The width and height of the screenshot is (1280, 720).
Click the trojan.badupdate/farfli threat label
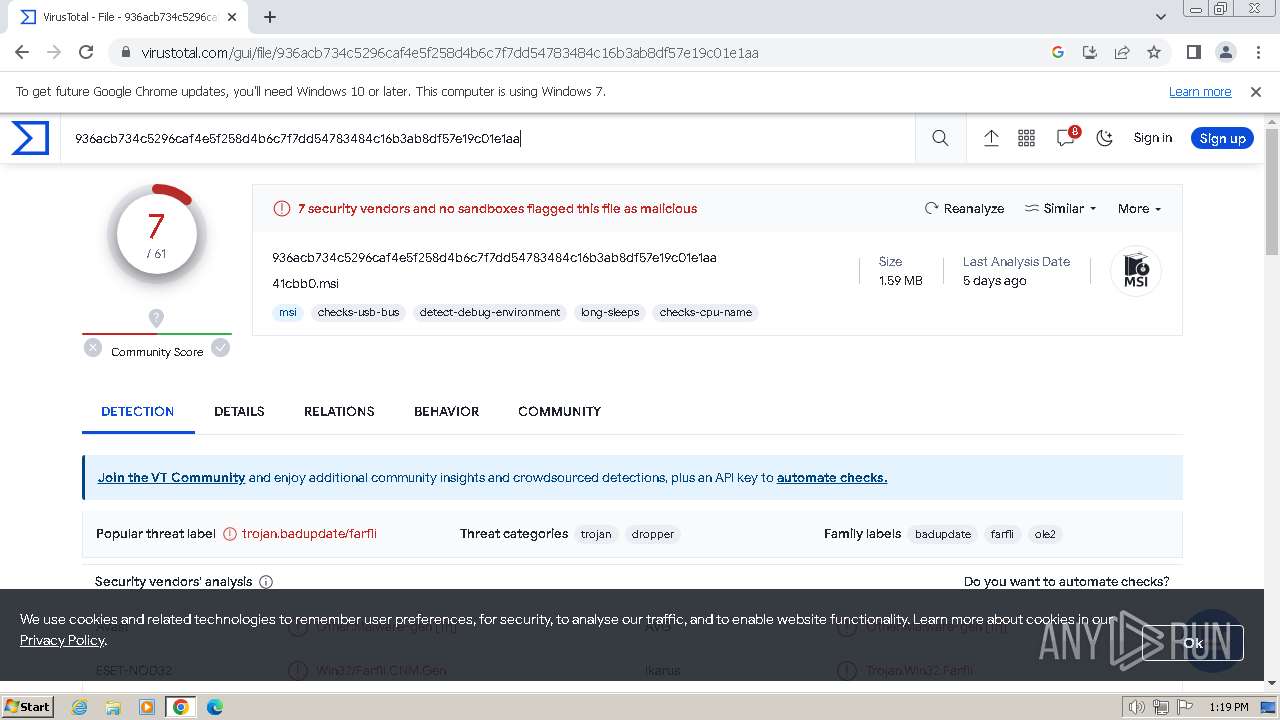309,534
